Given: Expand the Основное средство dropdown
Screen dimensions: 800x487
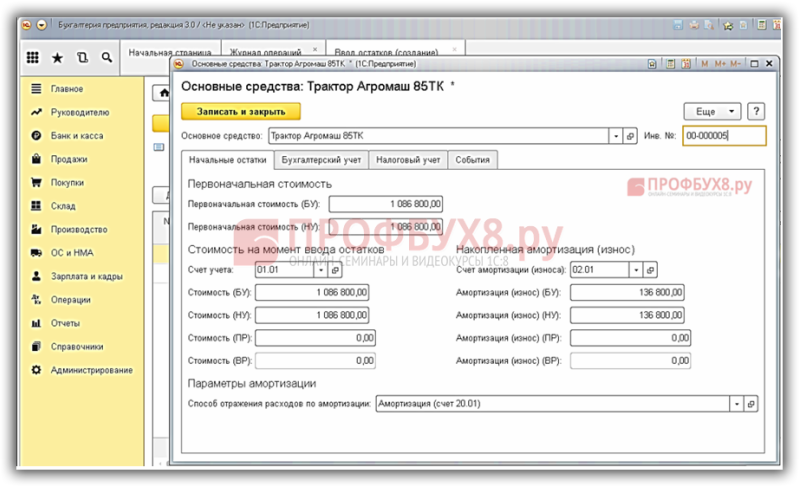Looking at the screenshot, I should 616,136.
